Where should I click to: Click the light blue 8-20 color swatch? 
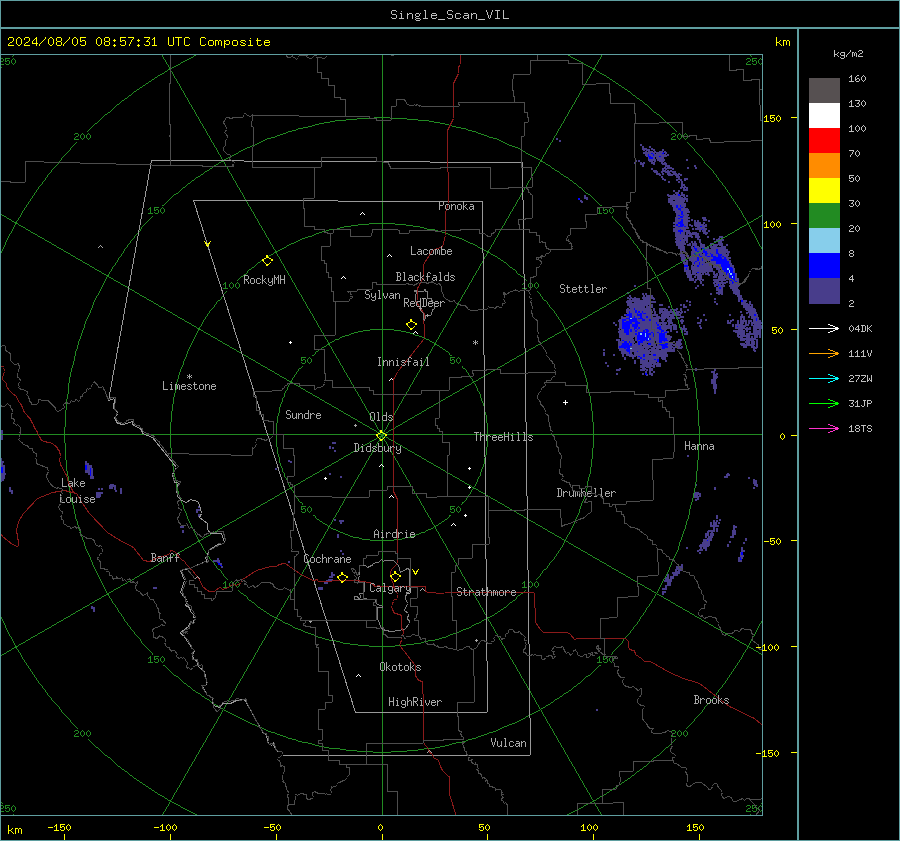[x=824, y=241]
